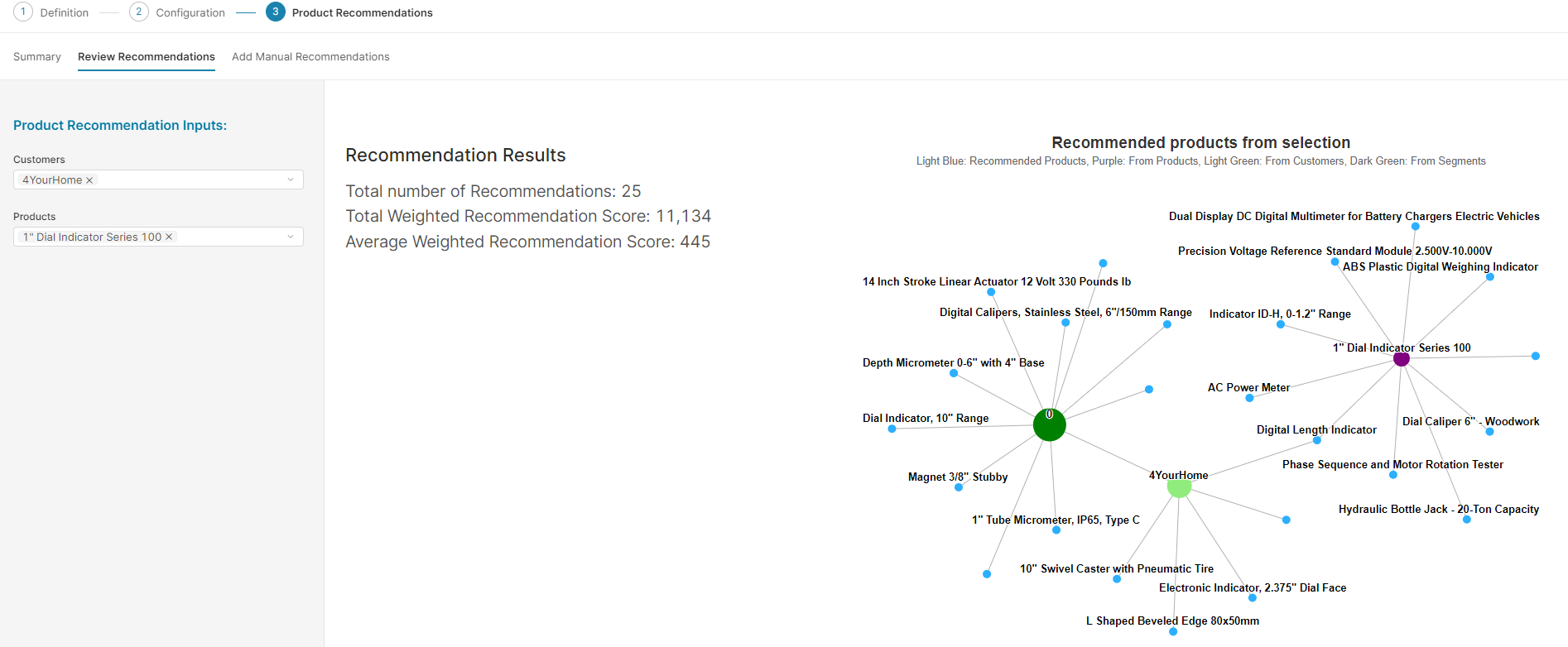The width and height of the screenshot is (1568, 647).
Task: Click the purple 1" Dial Indicator node
Action: pyautogui.click(x=1401, y=358)
